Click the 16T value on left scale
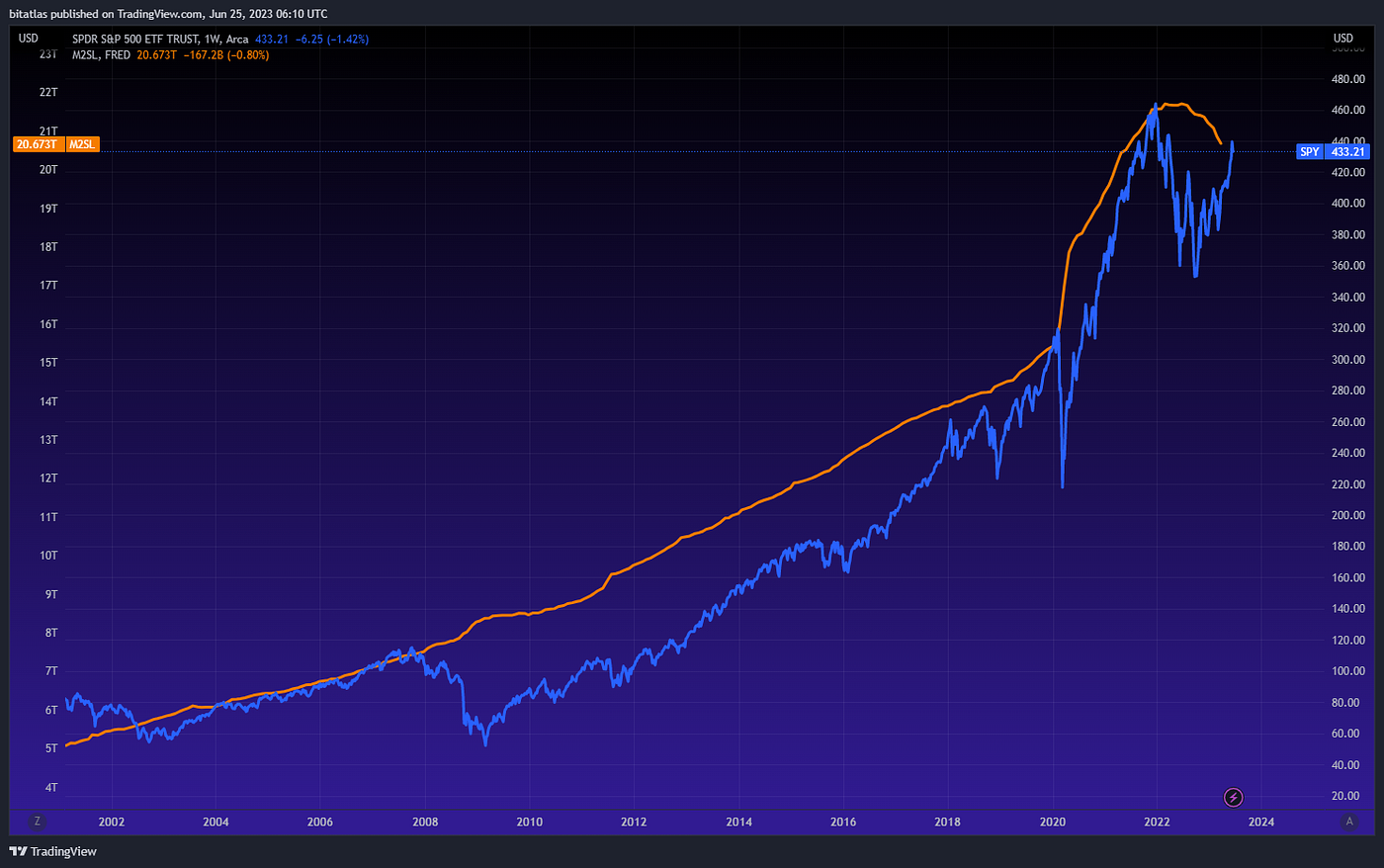Screen dimensions: 1384x868 [48, 324]
